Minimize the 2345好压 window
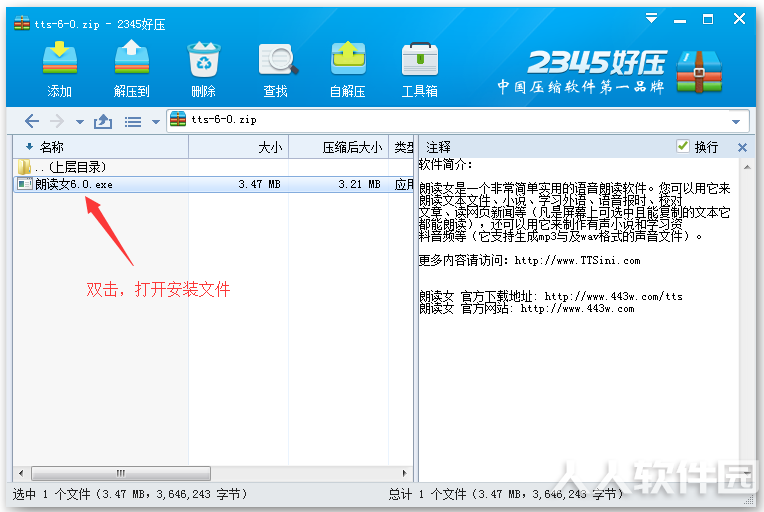This screenshot has width=764, height=512. point(680,21)
